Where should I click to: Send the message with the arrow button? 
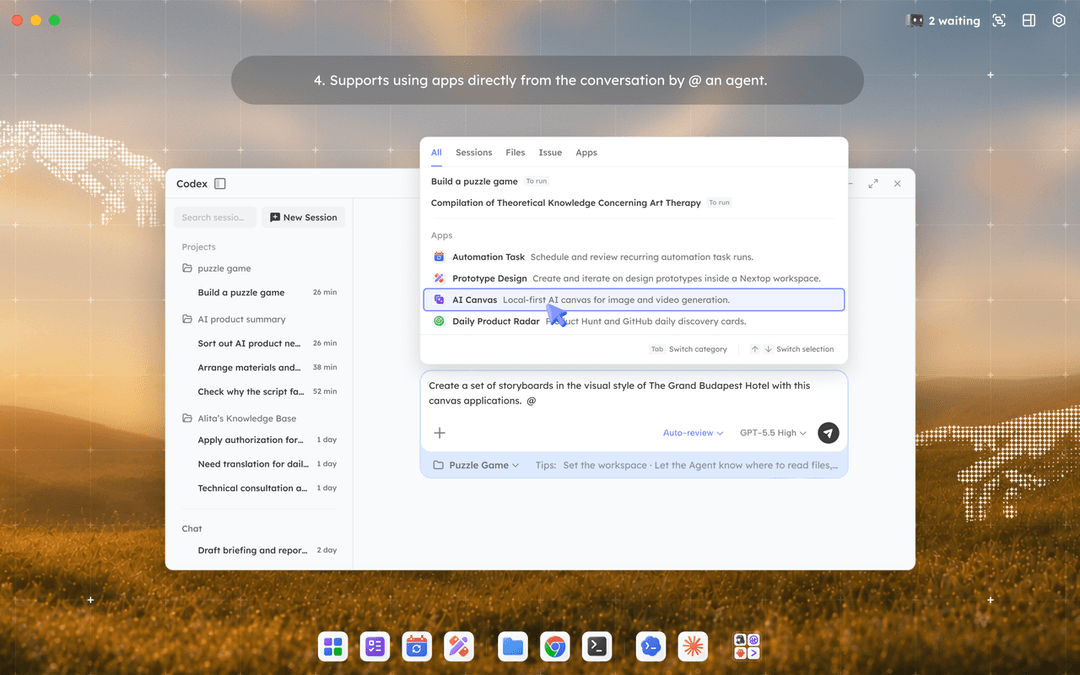828,433
